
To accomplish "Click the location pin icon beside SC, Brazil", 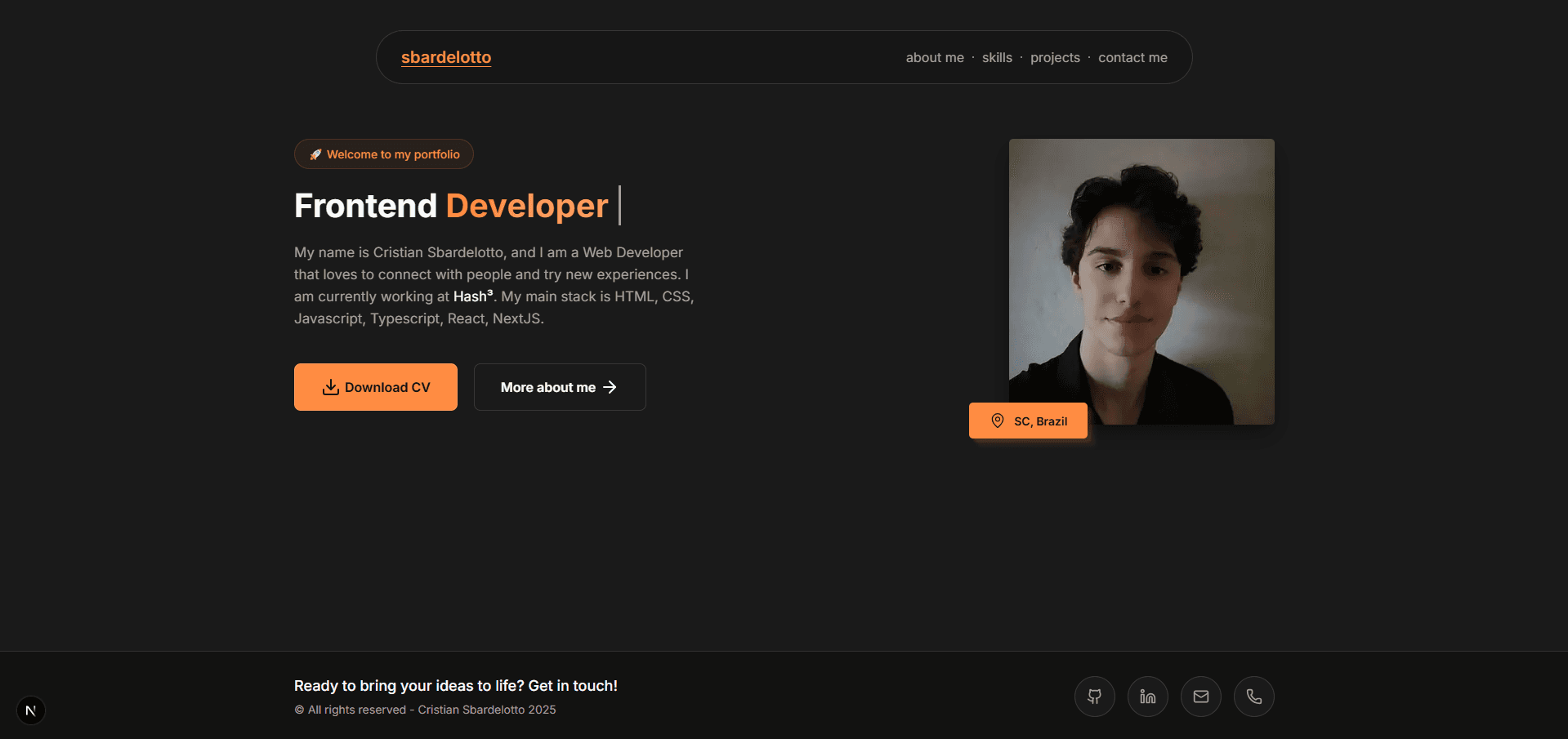I will (x=997, y=421).
